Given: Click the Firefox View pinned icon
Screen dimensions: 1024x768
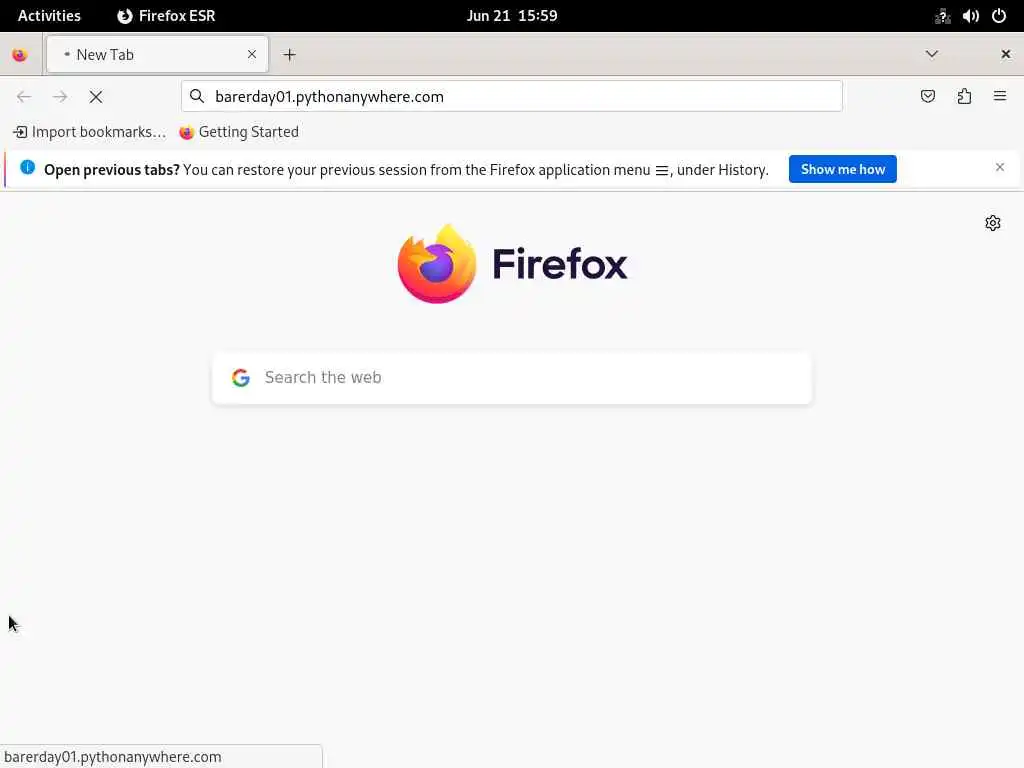Looking at the screenshot, I should coord(20,55).
